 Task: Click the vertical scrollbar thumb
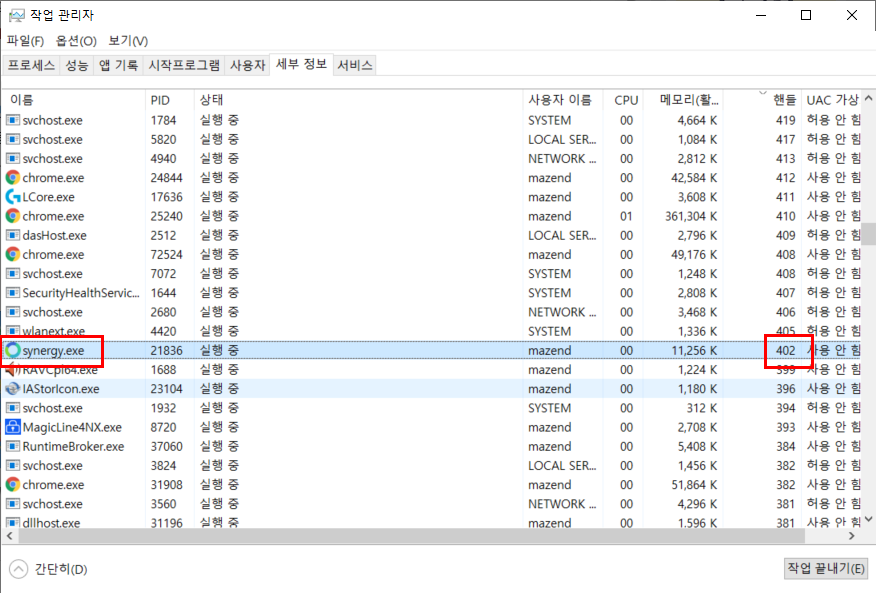point(868,234)
